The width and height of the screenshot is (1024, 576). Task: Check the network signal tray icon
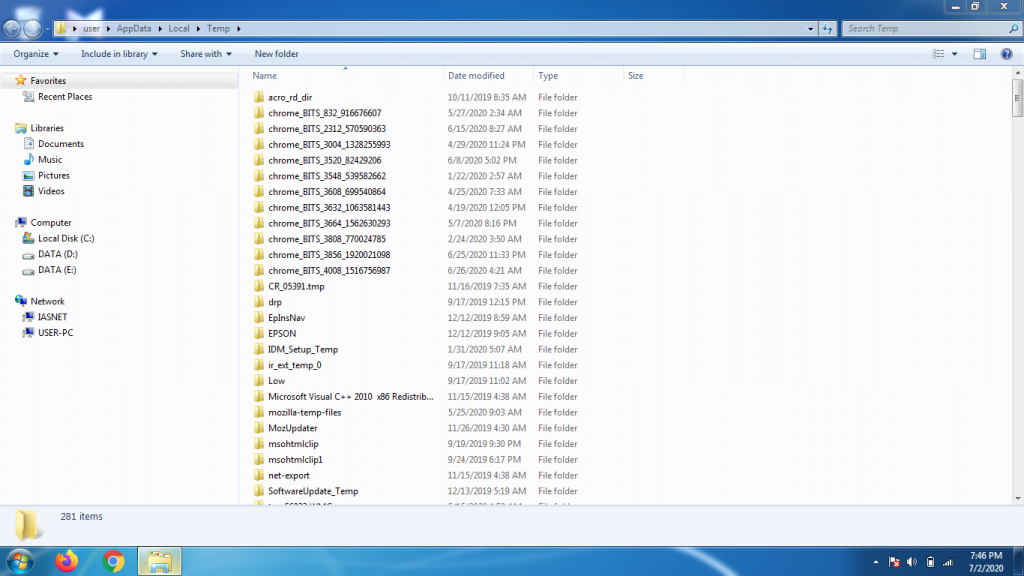click(946, 561)
